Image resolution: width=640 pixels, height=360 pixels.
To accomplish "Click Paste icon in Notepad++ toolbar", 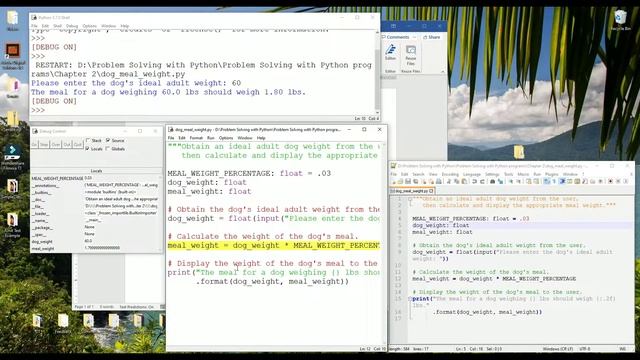I will tap(464, 181).
